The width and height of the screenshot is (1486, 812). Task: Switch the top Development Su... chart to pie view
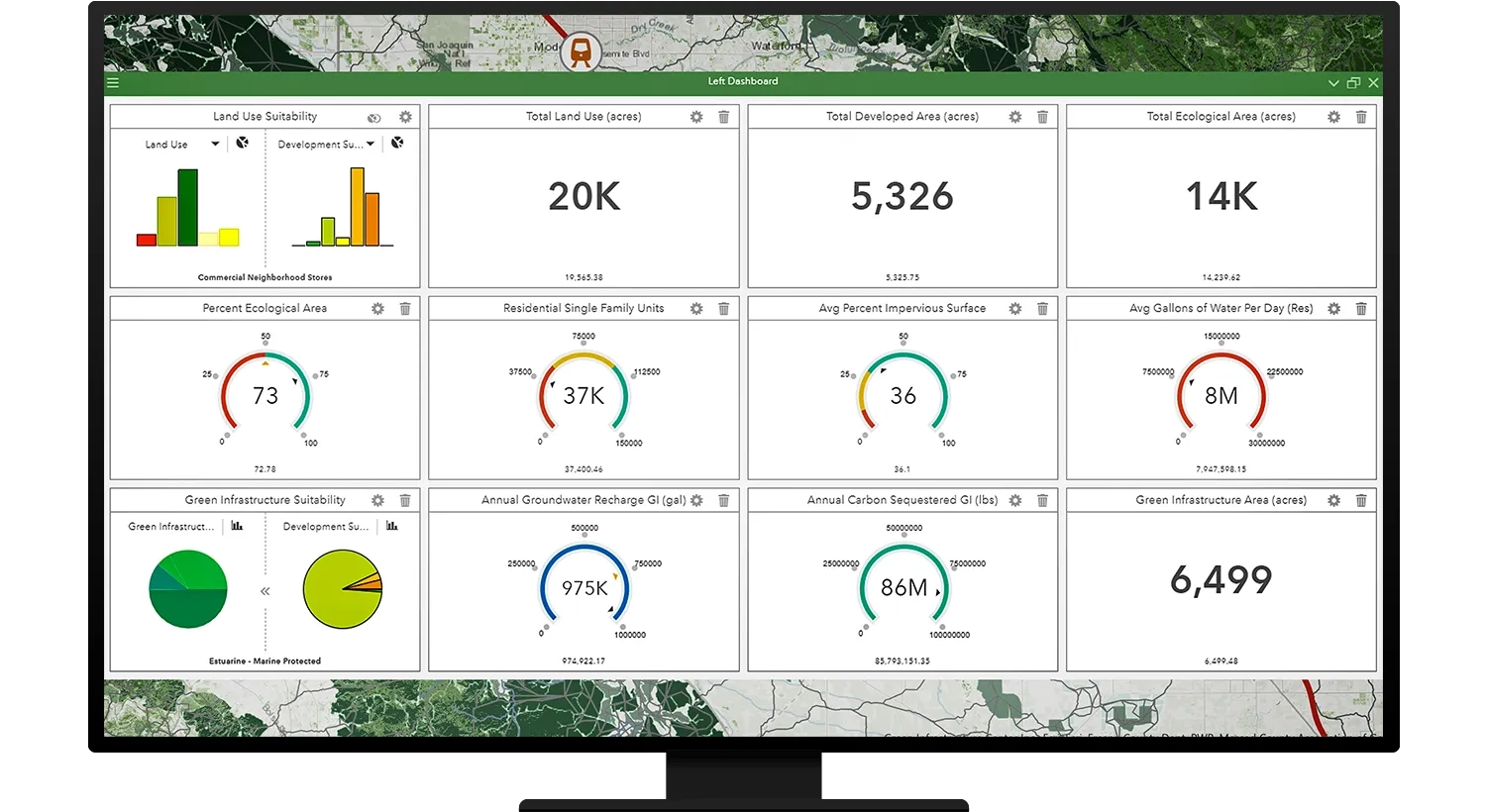397,144
